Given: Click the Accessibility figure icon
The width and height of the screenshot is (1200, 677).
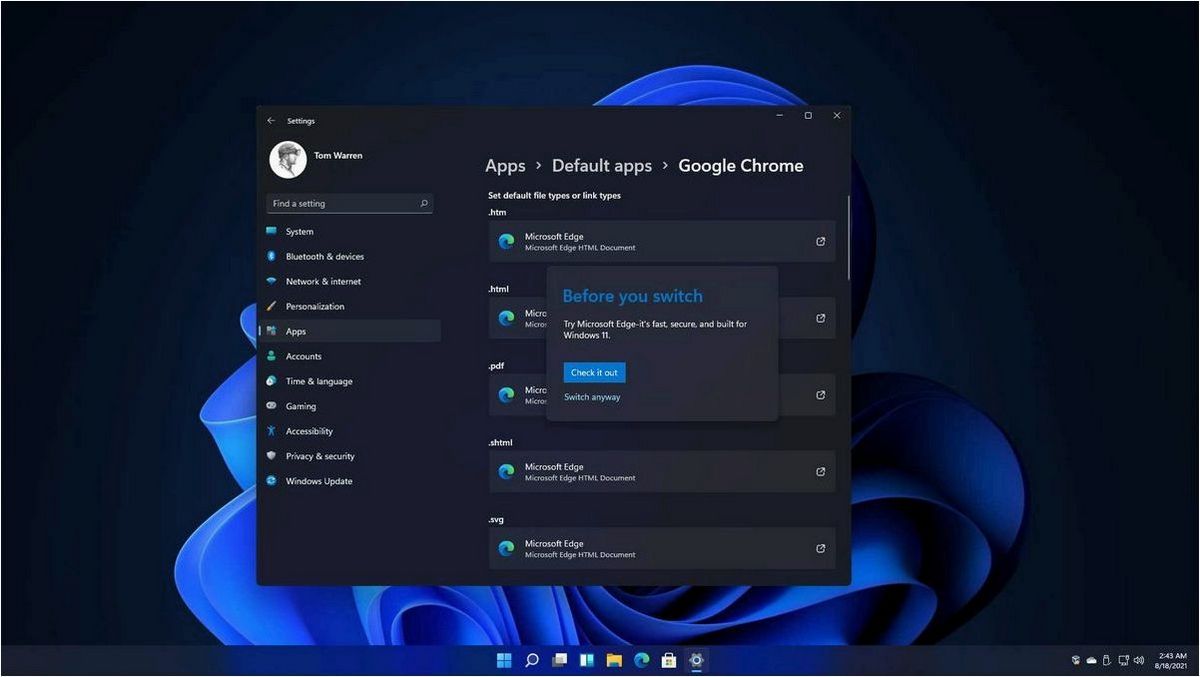Looking at the screenshot, I should 271,431.
